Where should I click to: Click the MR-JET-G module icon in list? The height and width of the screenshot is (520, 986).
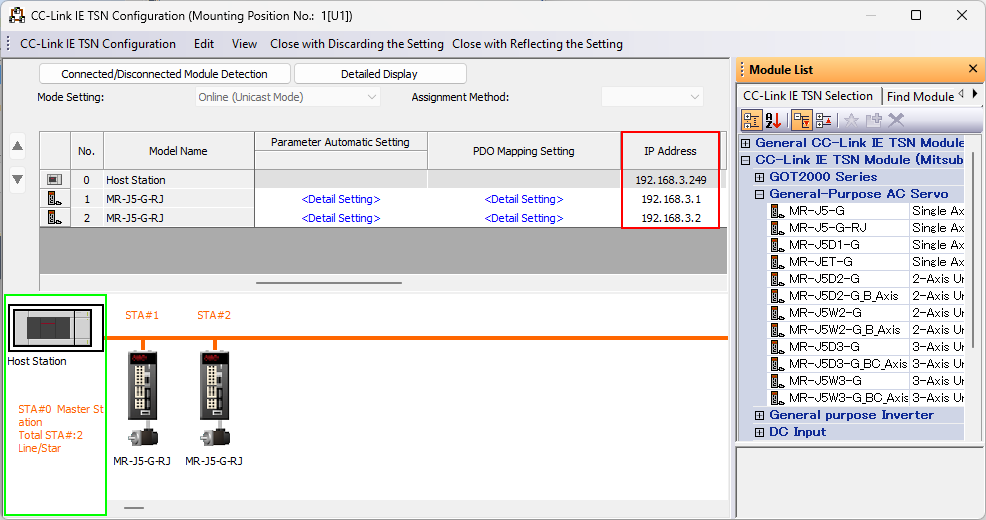[778, 262]
